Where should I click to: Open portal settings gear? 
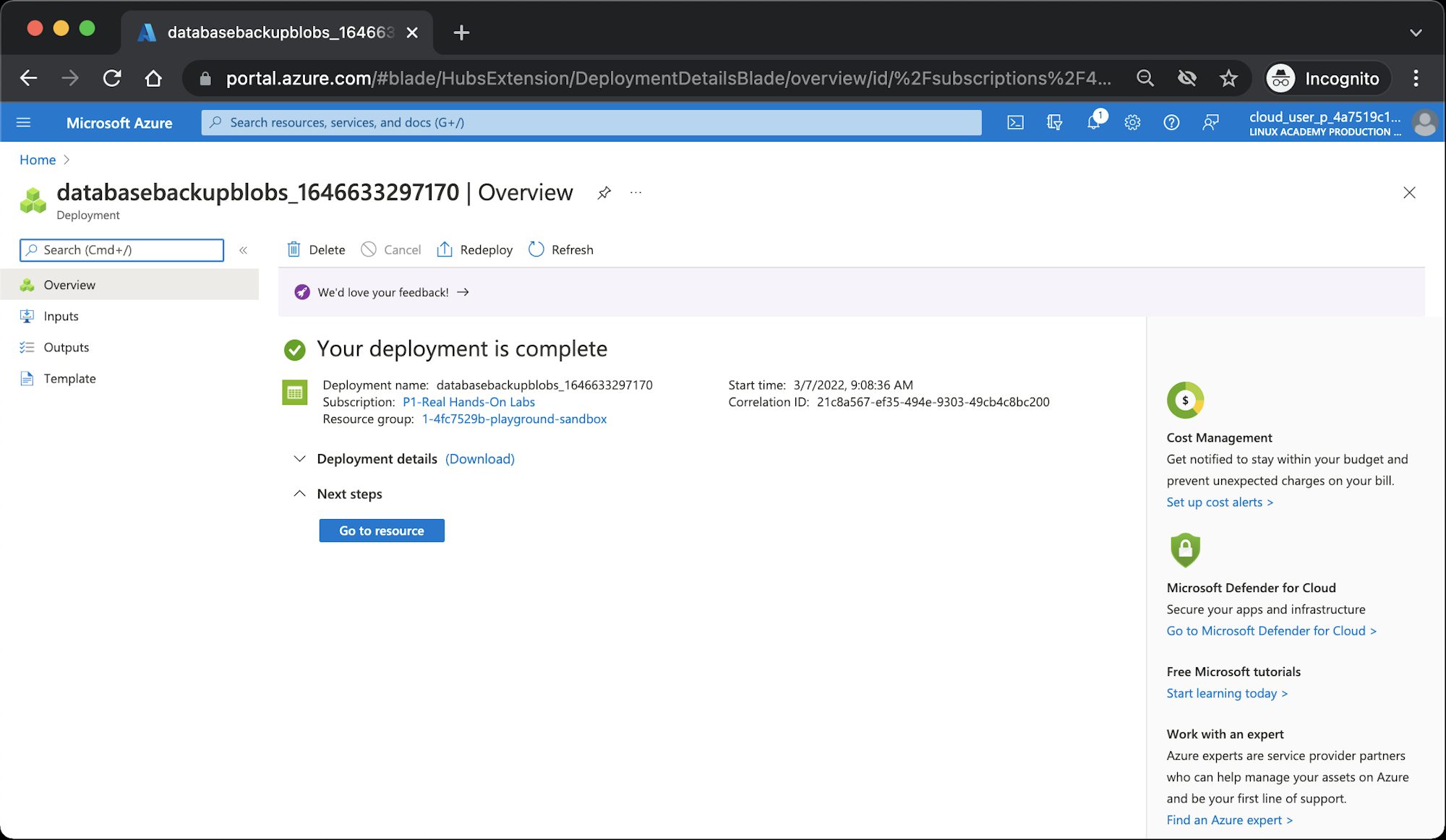1131,122
